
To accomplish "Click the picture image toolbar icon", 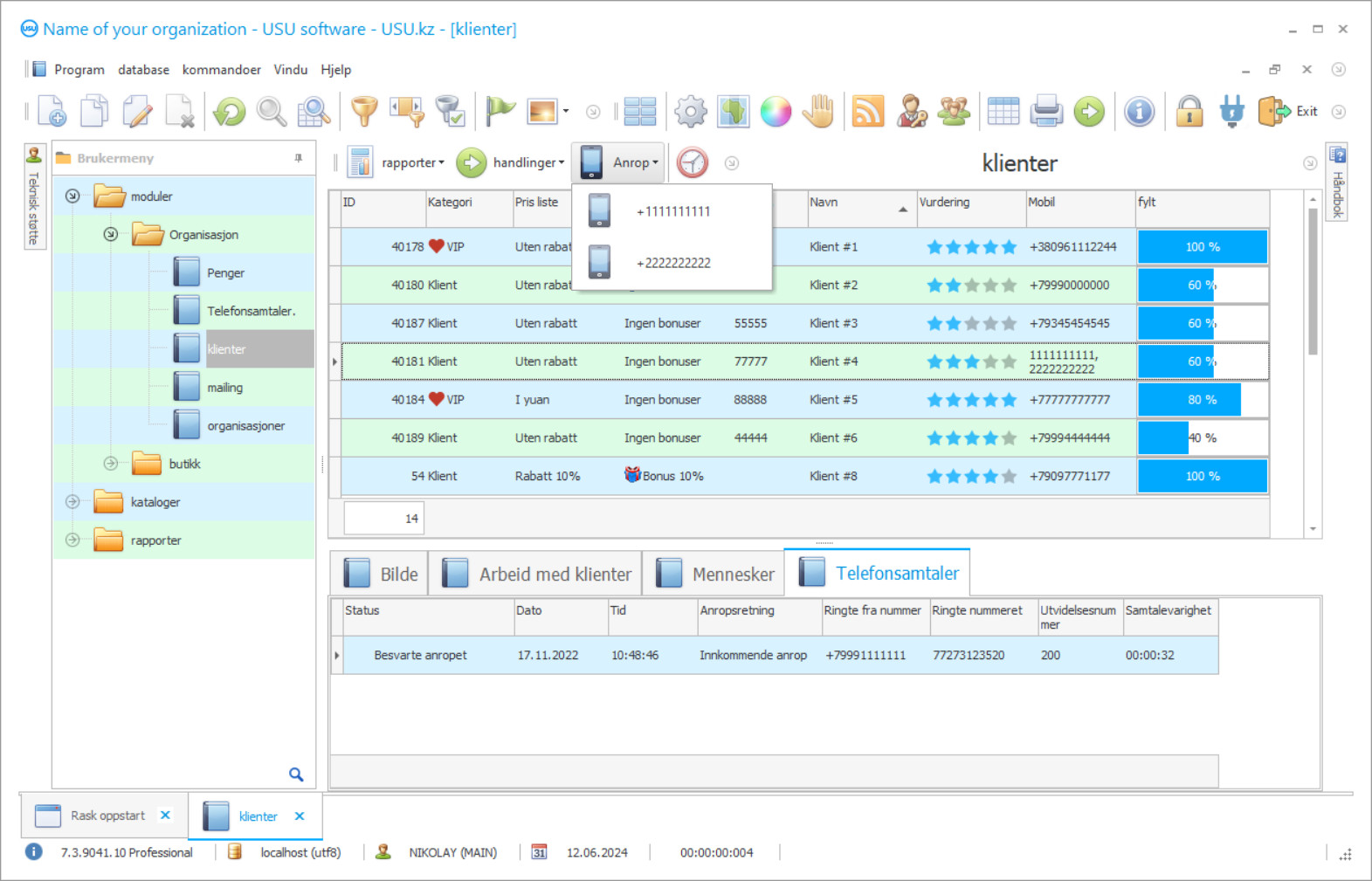I will (542, 112).
